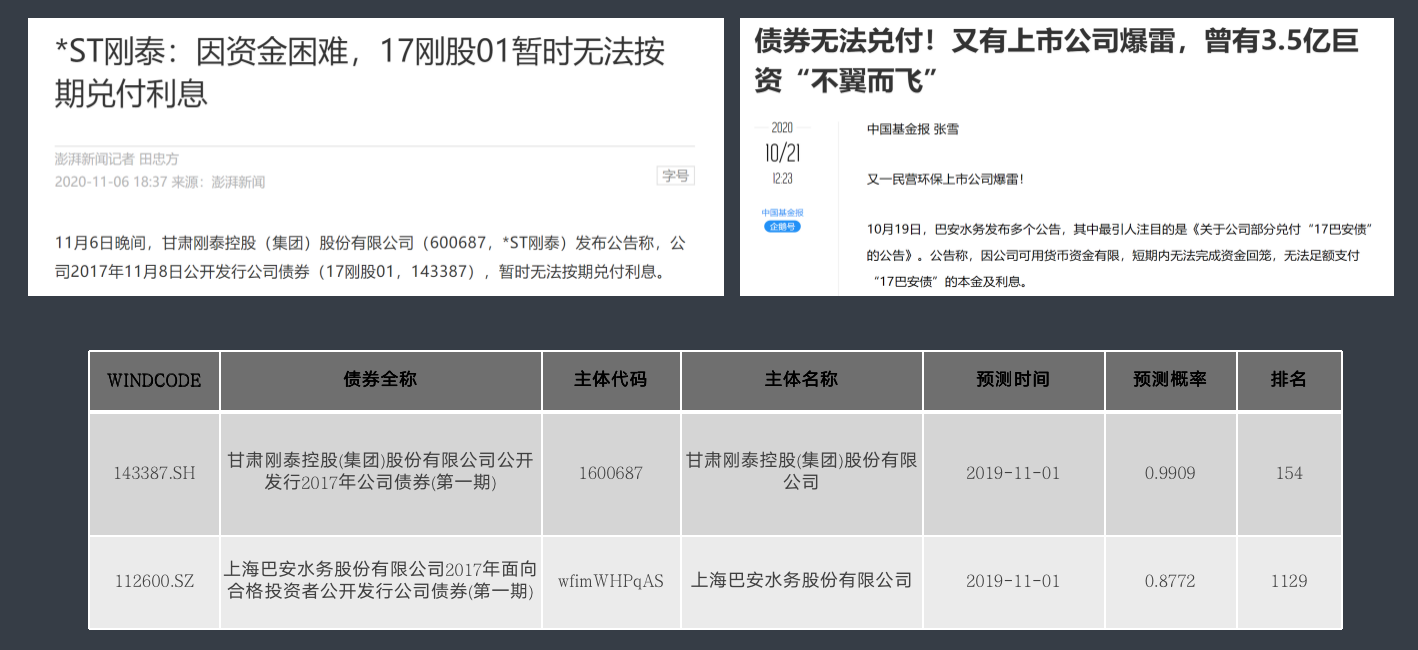Image resolution: width=1418 pixels, height=650 pixels.
Task: Select 预测概率 column header
Action: (1171, 380)
